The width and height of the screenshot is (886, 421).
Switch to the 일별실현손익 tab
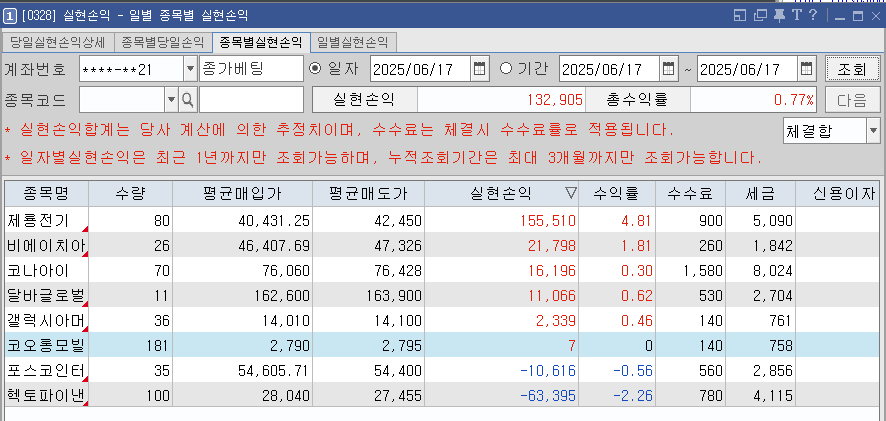click(353, 42)
